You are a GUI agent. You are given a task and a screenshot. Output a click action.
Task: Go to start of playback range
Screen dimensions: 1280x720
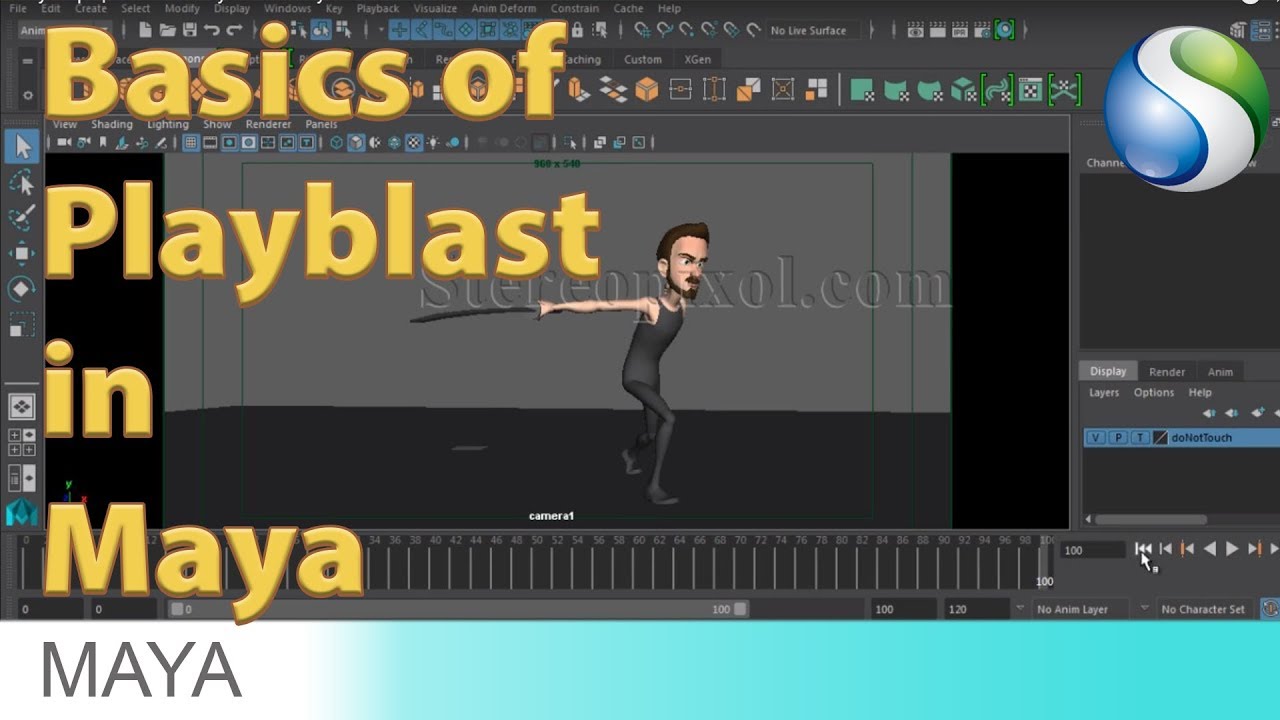pyautogui.click(x=1143, y=548)
